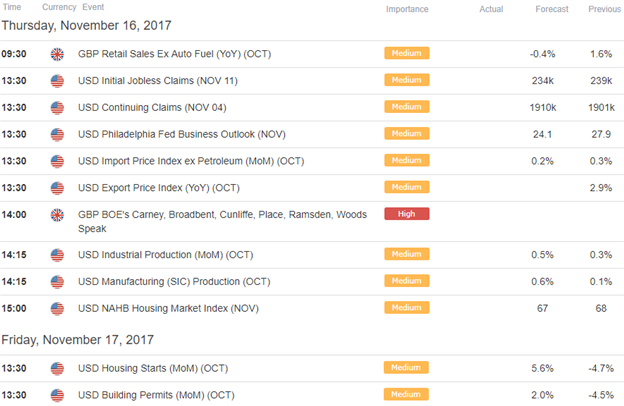Open GBP Retail Sales Ex Auto Fuel event
The image size is (624, 406).
[x=175, y=54]
